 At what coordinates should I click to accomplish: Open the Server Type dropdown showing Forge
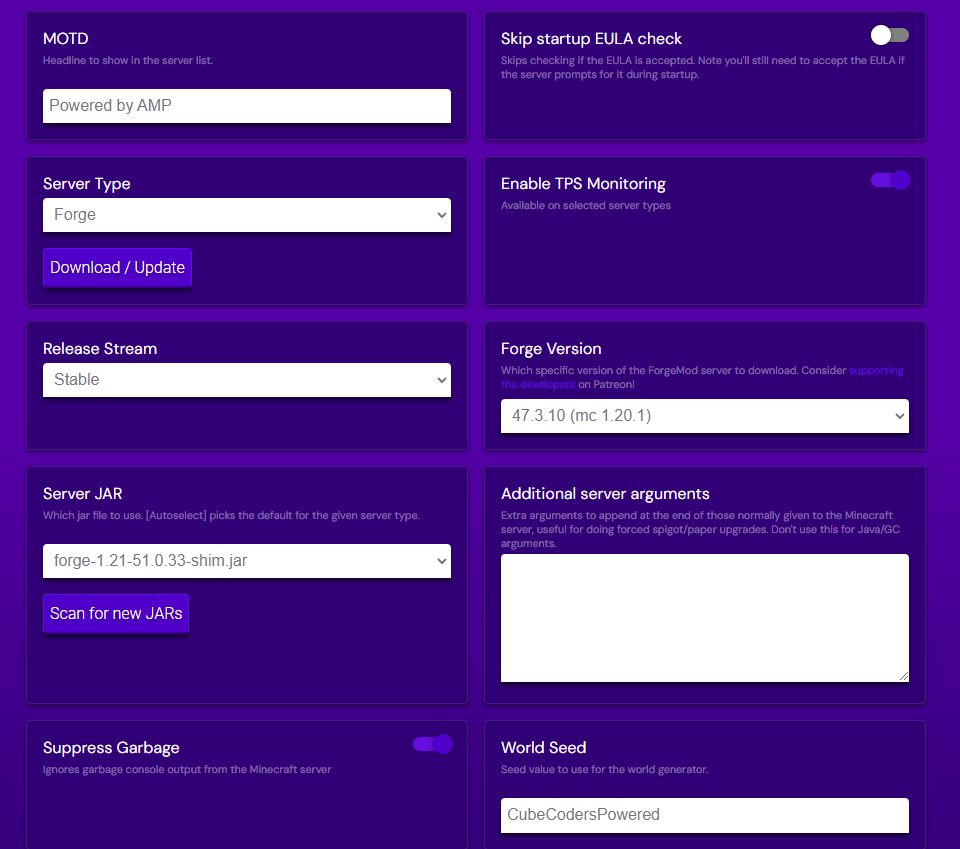tap(247, 215)
